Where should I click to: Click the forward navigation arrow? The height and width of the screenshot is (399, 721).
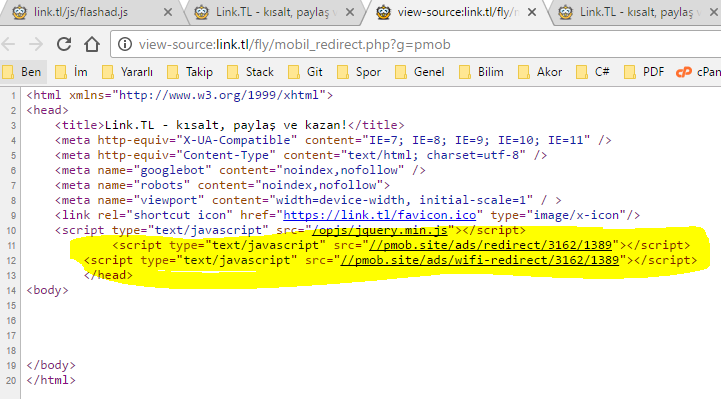pyautogui.click(x=36, y=44)
